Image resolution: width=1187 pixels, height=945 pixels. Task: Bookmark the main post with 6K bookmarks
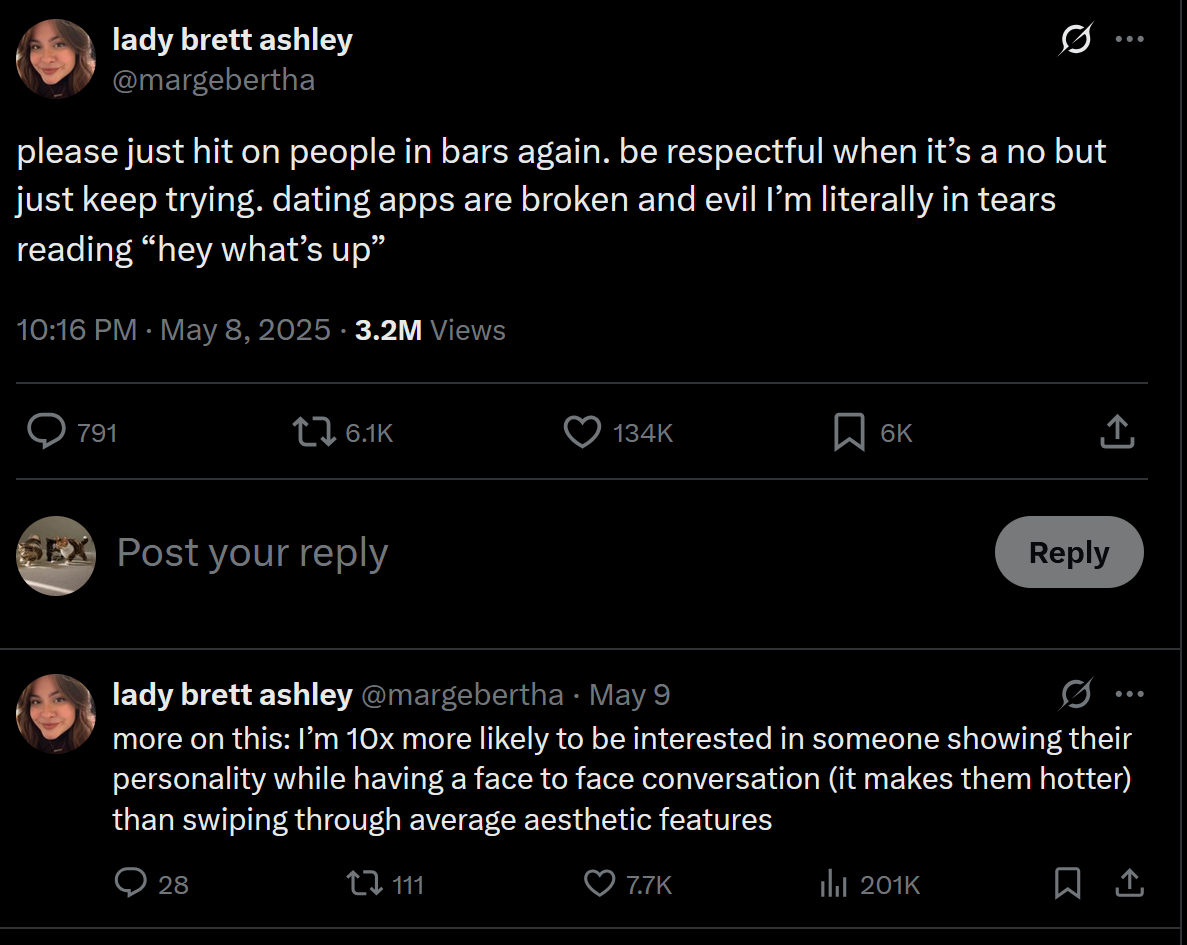849,432
